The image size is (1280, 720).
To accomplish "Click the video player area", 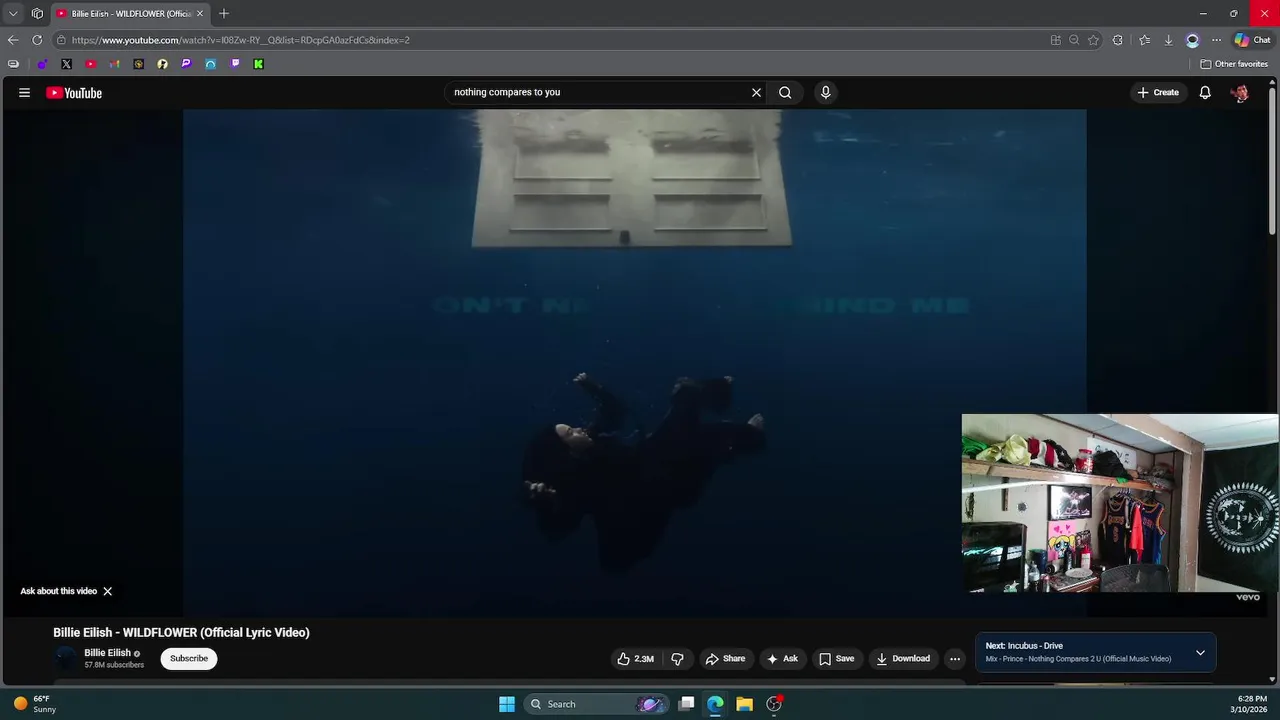I will coord(634,363).
